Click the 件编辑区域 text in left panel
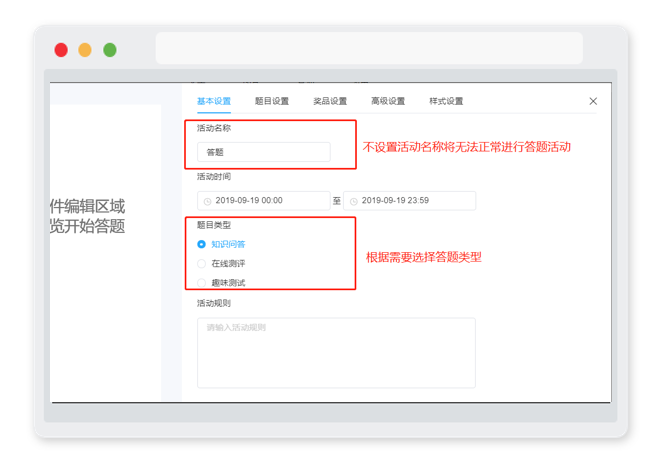Screen dimensions: 660x460 pos(88,206)
